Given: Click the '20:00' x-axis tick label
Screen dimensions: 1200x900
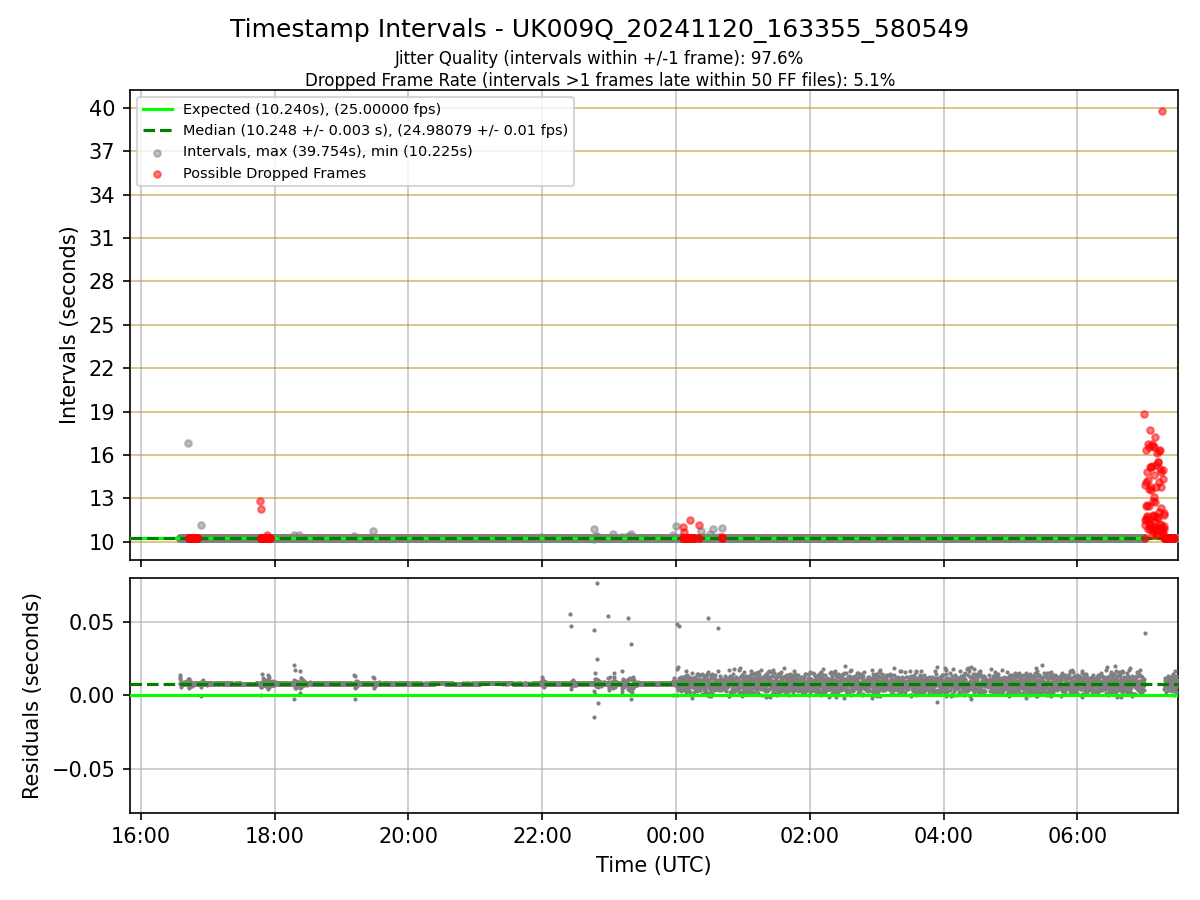Looking at the screenshot, I should click(408, 835).
